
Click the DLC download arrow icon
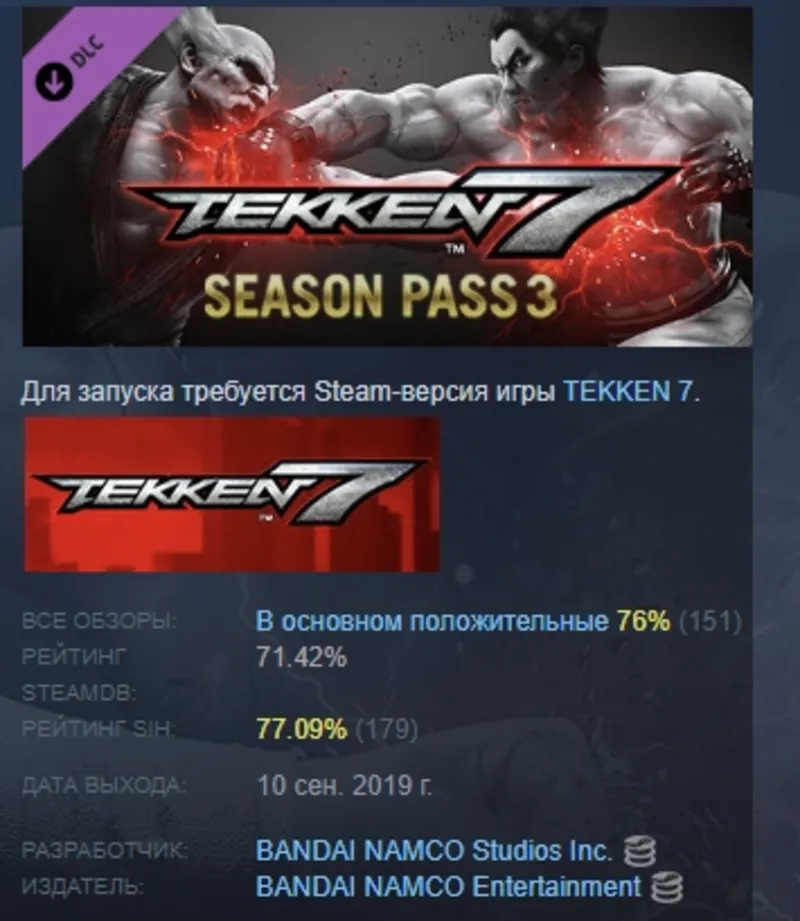pos(54,81)
